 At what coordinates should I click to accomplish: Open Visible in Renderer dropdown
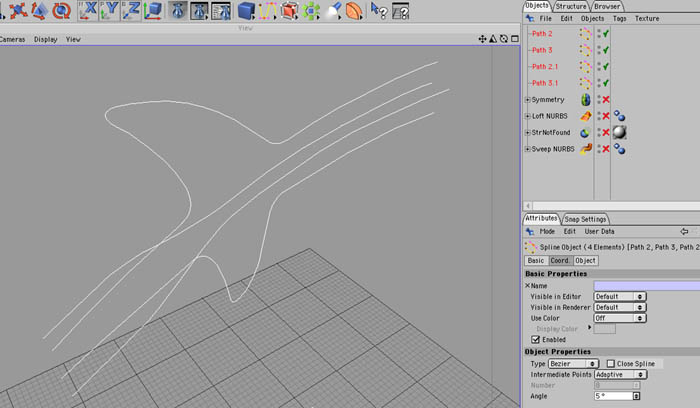tap(620, 308)
